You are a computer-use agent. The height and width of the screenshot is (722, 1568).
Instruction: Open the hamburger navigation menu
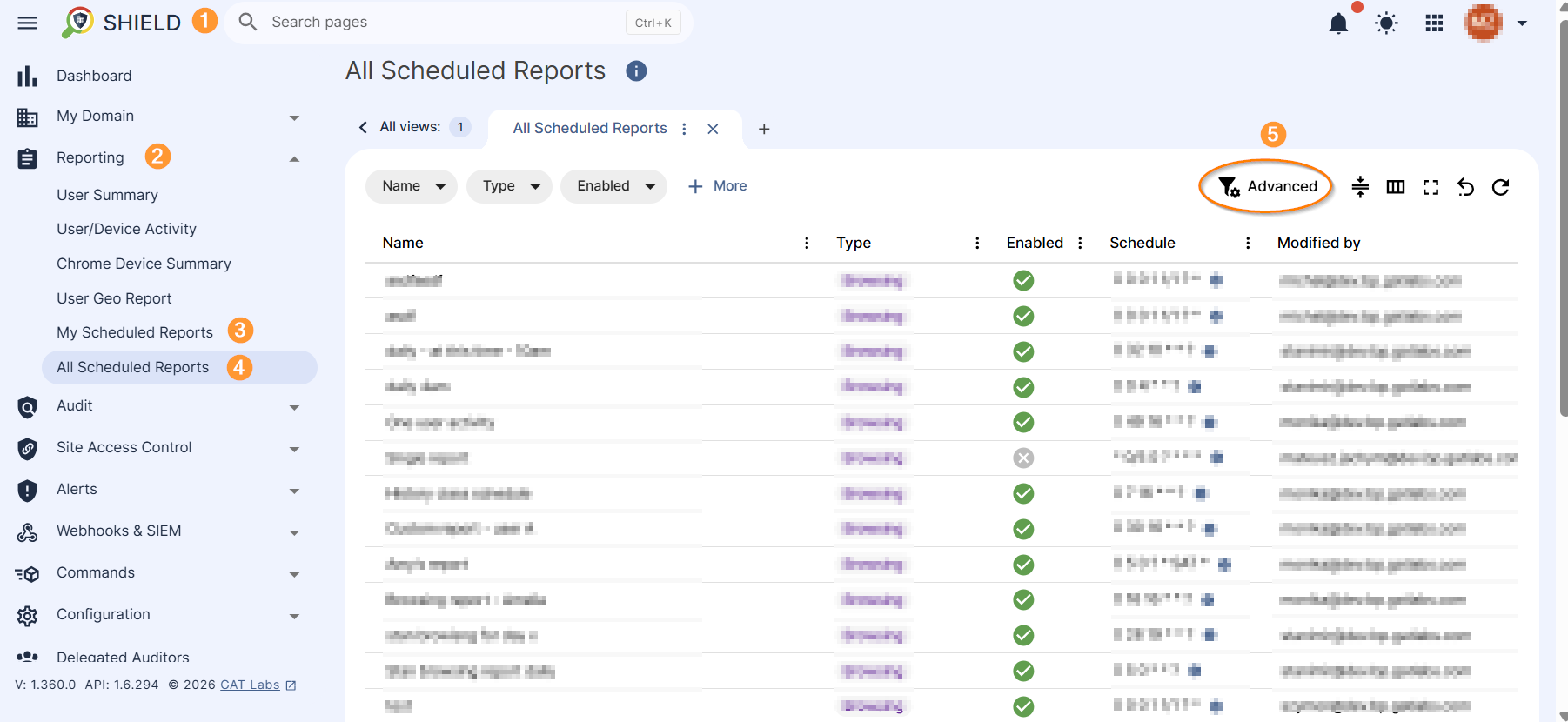pos(27,23)
